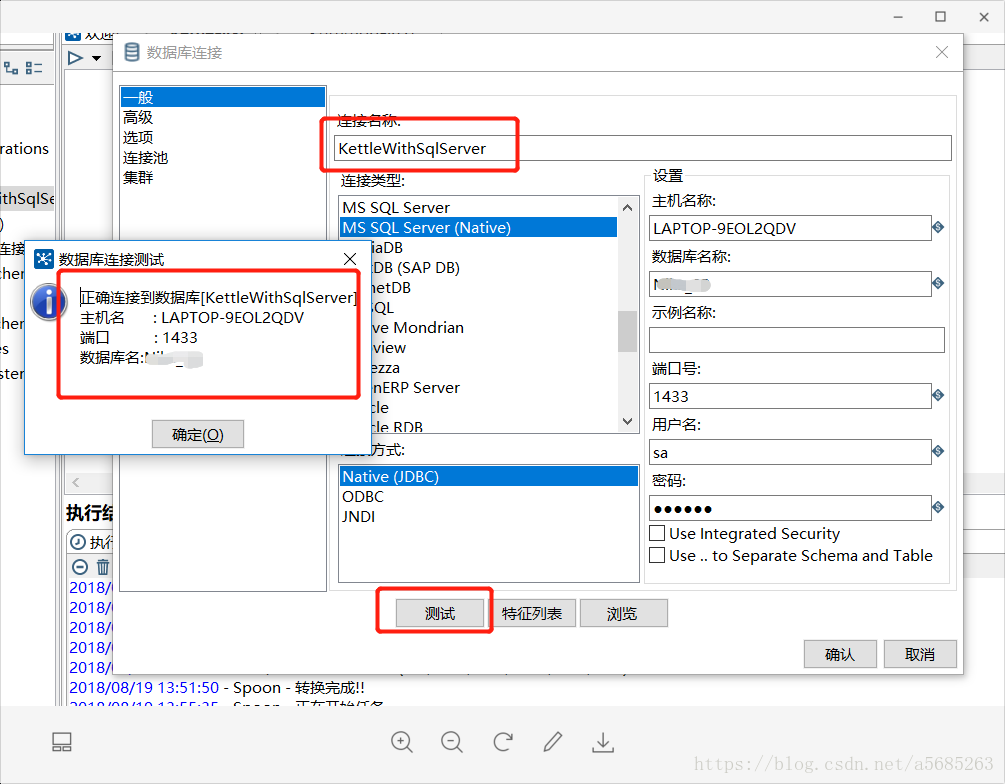
Task: Click the 数据库名称 database name field
Action: pyautogui.click(x=790, y=284)
